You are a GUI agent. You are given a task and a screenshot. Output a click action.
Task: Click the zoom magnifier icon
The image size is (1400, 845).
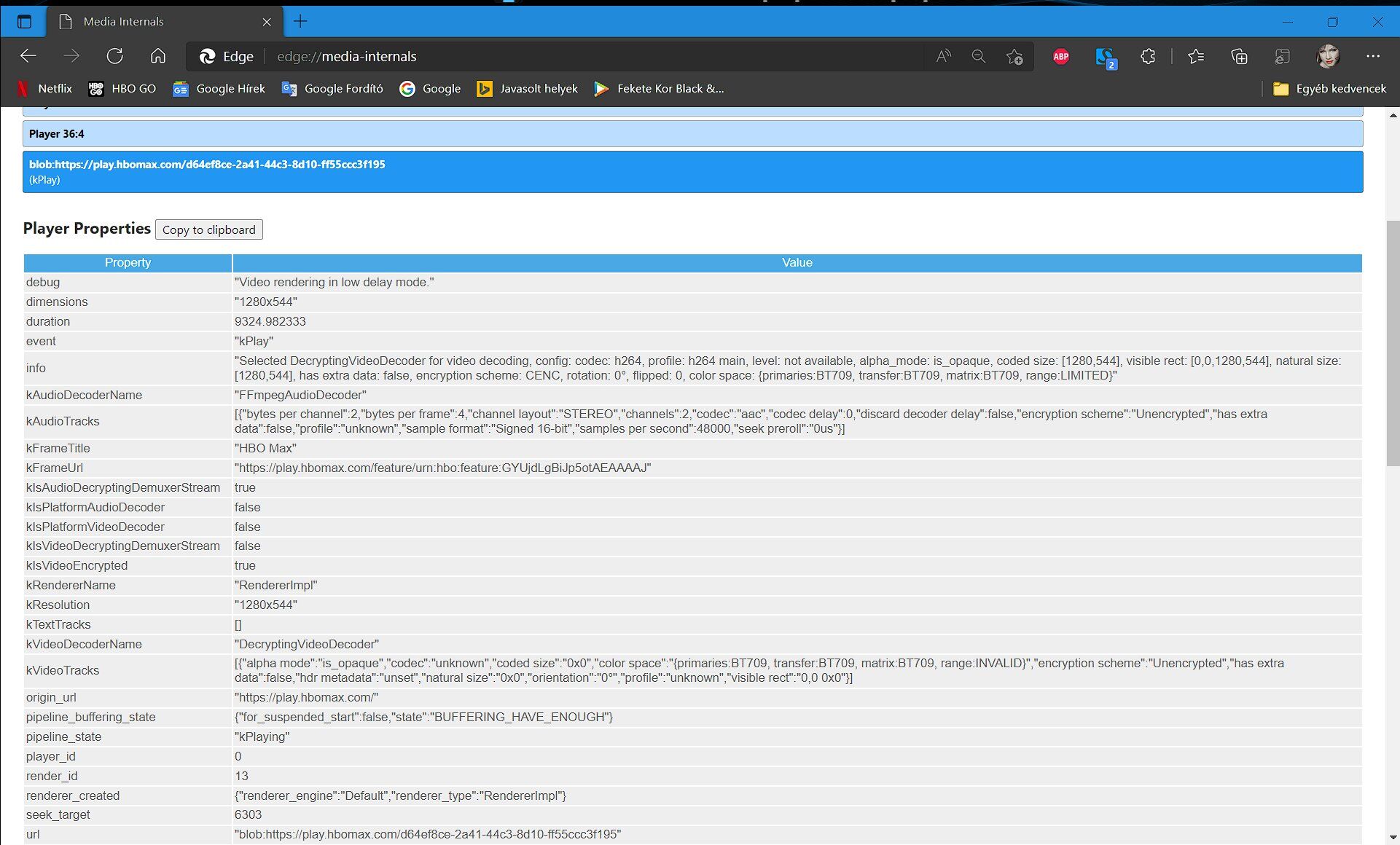tap(979, 56)
